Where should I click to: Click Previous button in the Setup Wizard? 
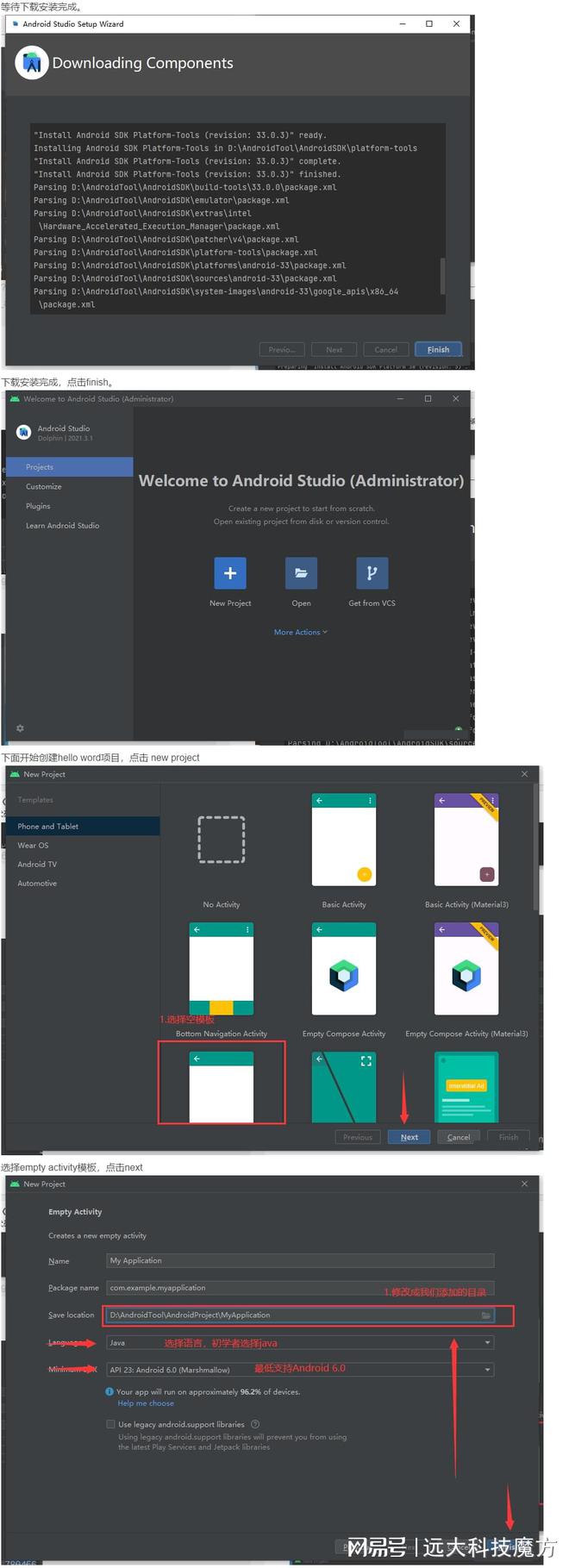point(282,349)
